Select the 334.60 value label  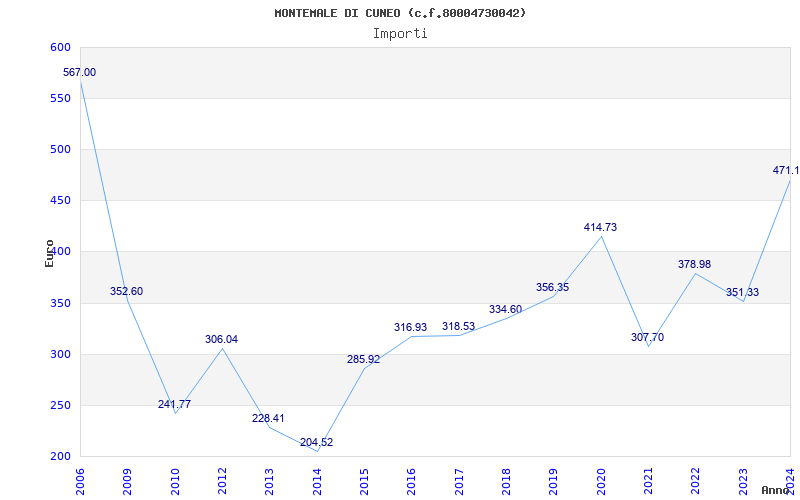(506, 309)
